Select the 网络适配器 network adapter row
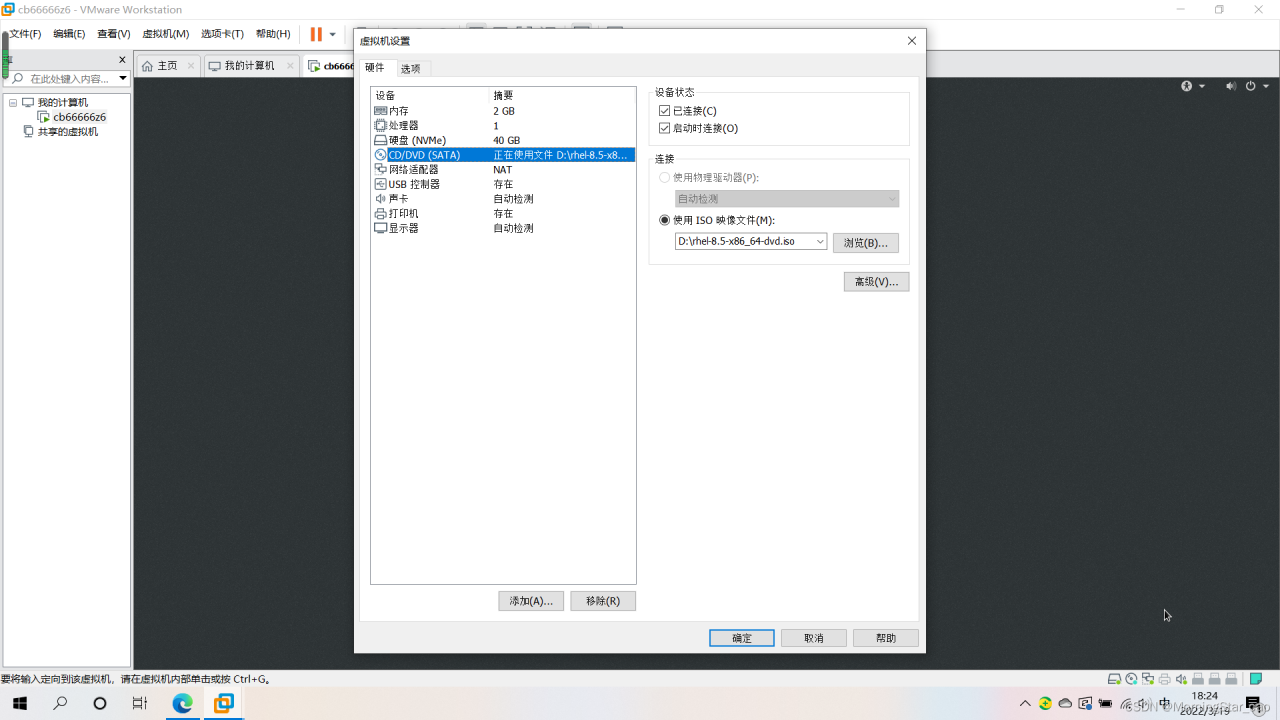Viewport: 1280px width, 720px height. point(503,170)
